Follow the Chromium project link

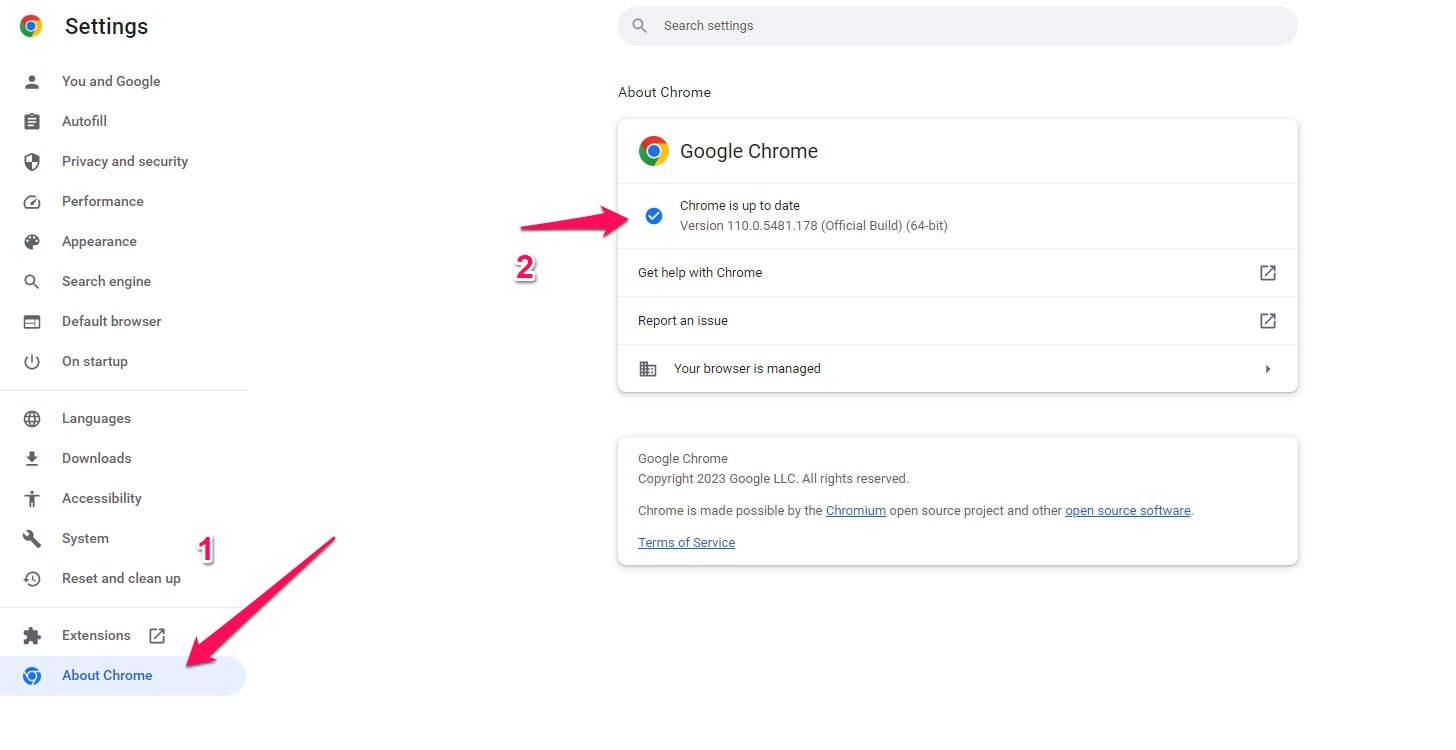pyautogui.click(x=855, y=510)
